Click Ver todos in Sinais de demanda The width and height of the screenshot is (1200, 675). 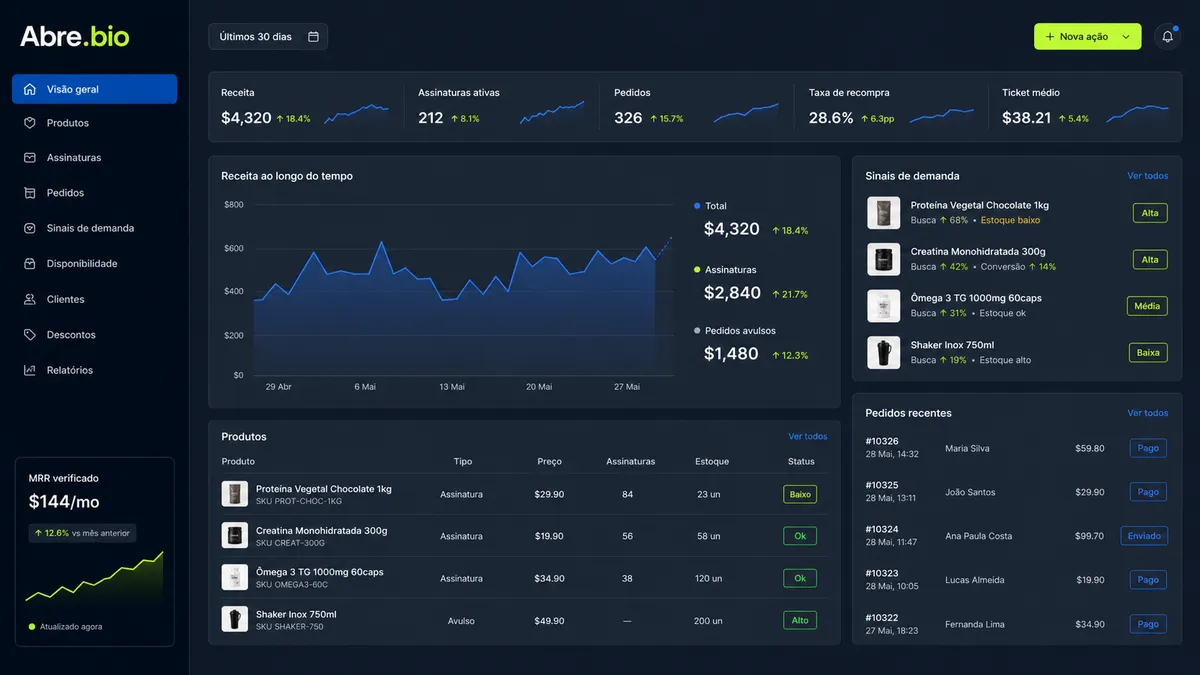[1147, 176]
